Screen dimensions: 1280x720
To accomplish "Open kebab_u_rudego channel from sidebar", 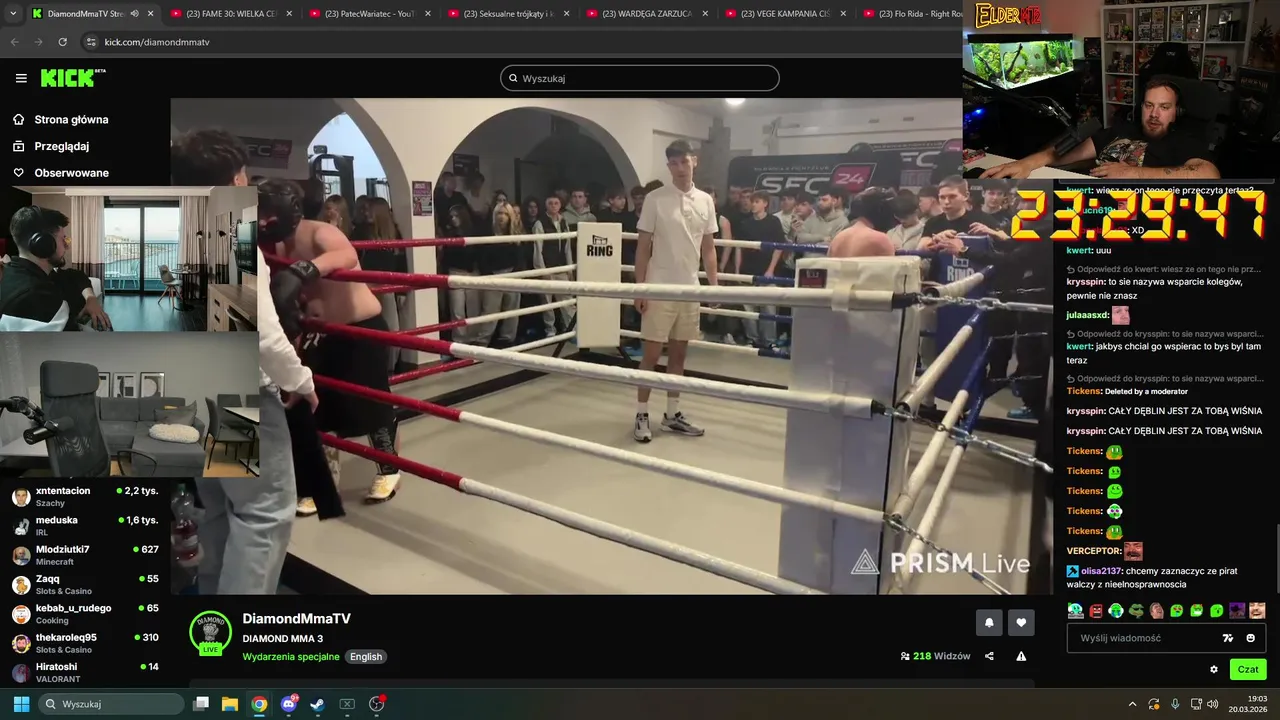I will 86,613.
